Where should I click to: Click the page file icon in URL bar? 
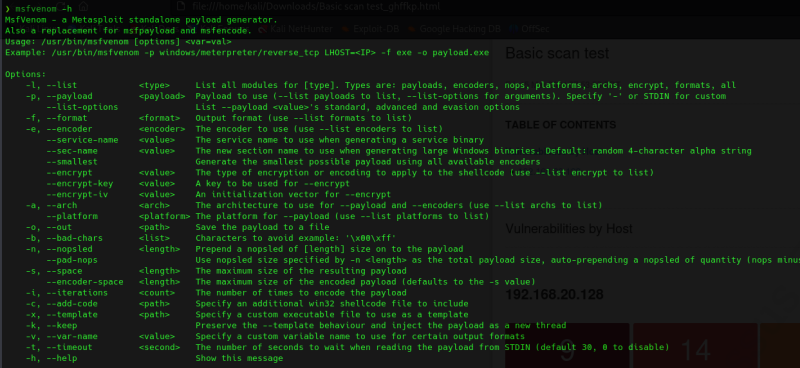pos(180,7)
